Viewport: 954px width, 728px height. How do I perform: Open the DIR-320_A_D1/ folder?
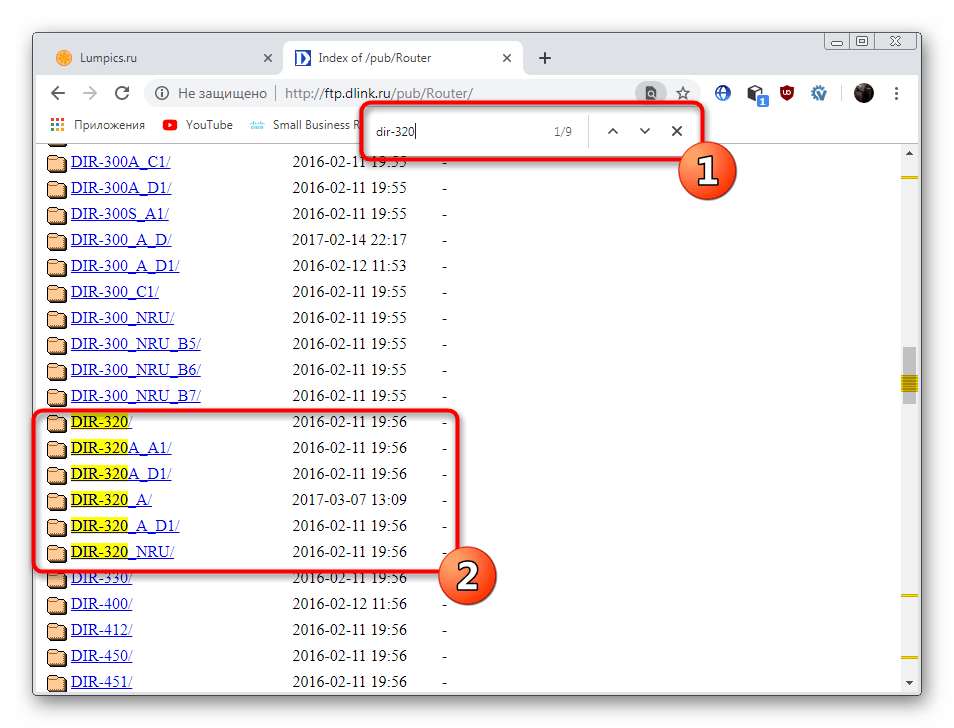point(125,526)
